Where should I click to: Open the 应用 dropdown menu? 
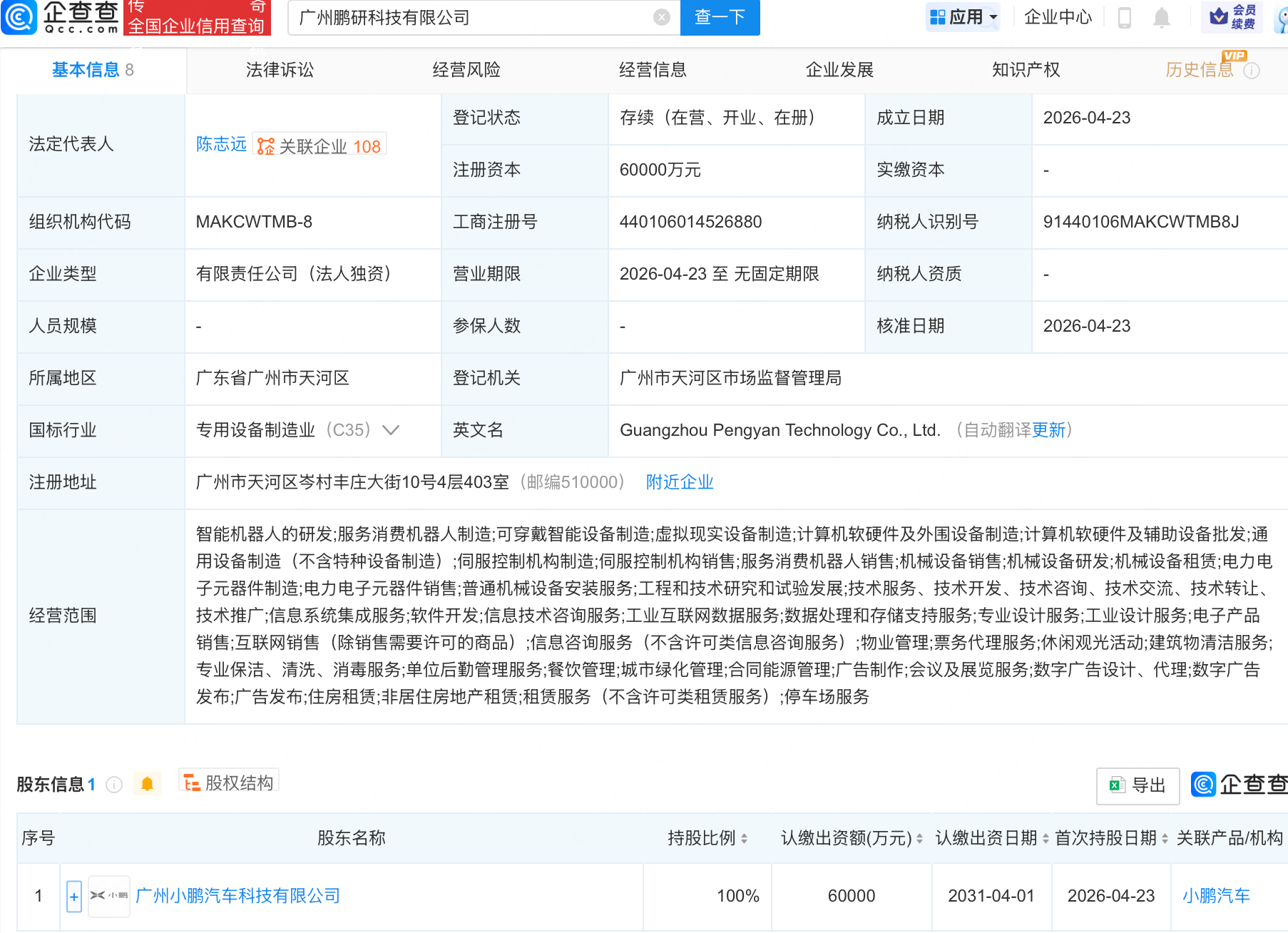point(963,17)
